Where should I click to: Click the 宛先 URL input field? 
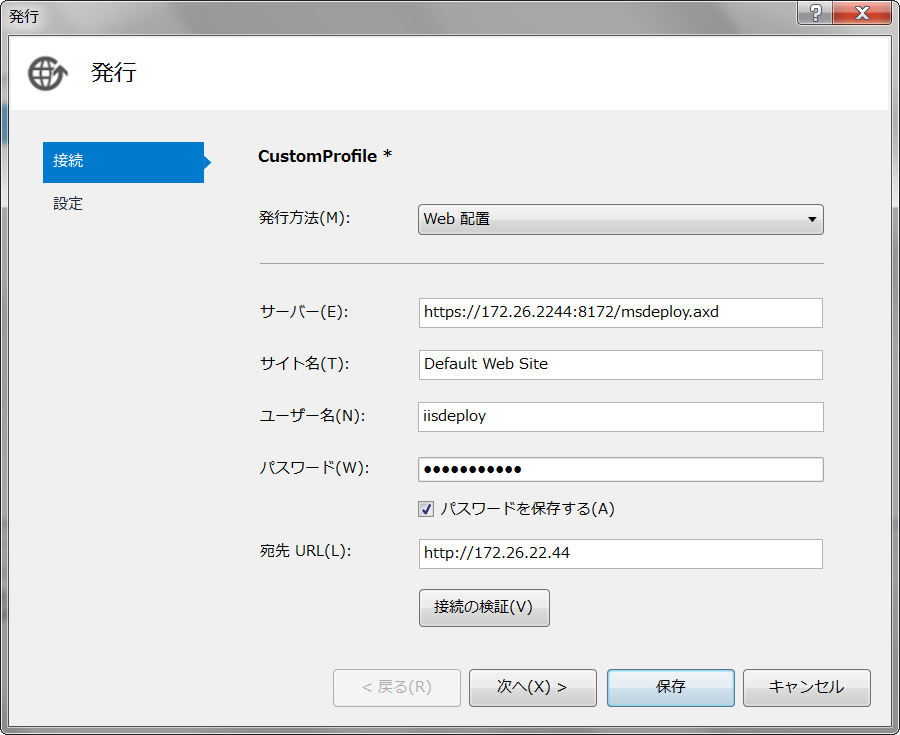620,553
